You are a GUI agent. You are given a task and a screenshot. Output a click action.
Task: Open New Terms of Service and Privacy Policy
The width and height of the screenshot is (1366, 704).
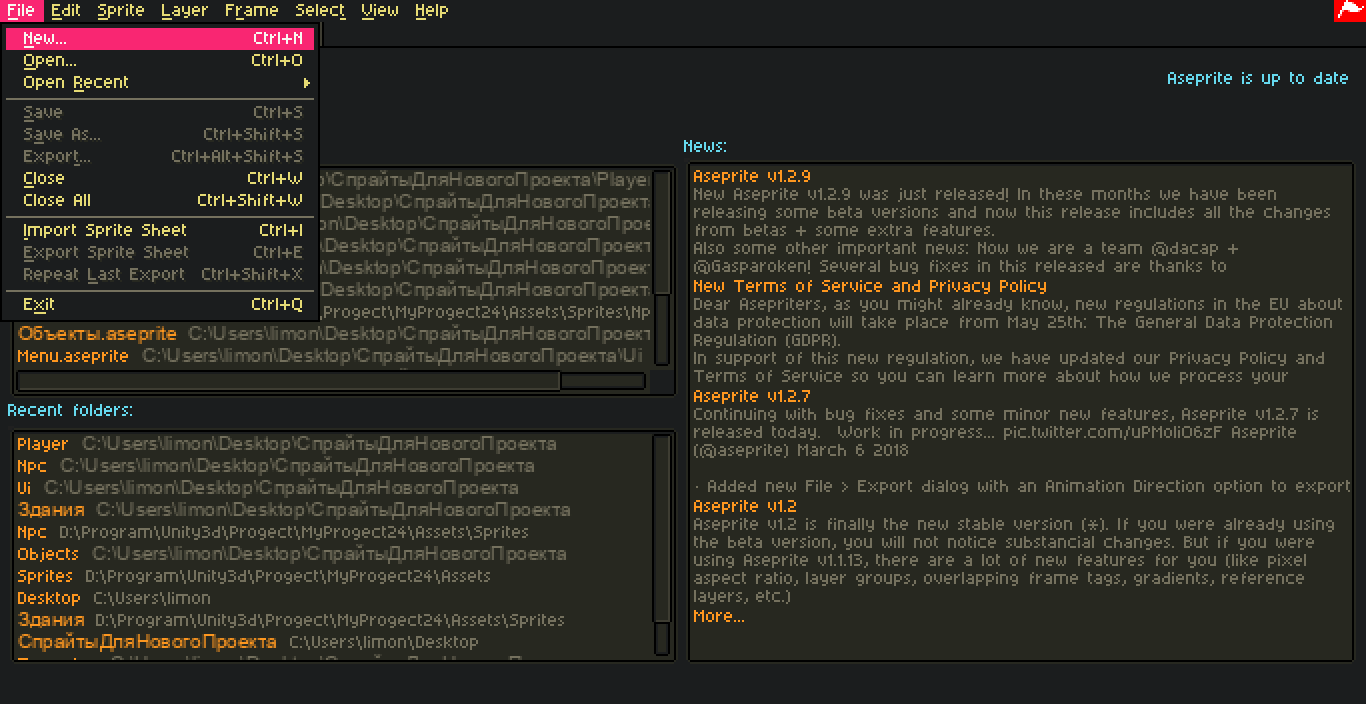869,287
